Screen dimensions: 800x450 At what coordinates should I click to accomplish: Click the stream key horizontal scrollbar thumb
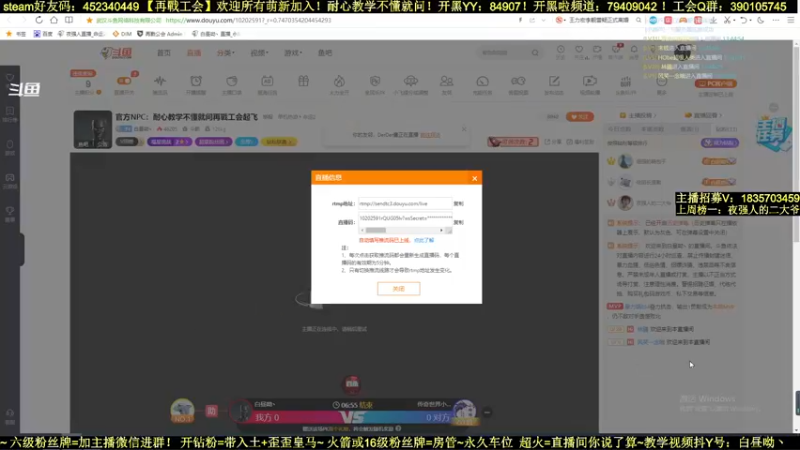[x=376, y=231]
